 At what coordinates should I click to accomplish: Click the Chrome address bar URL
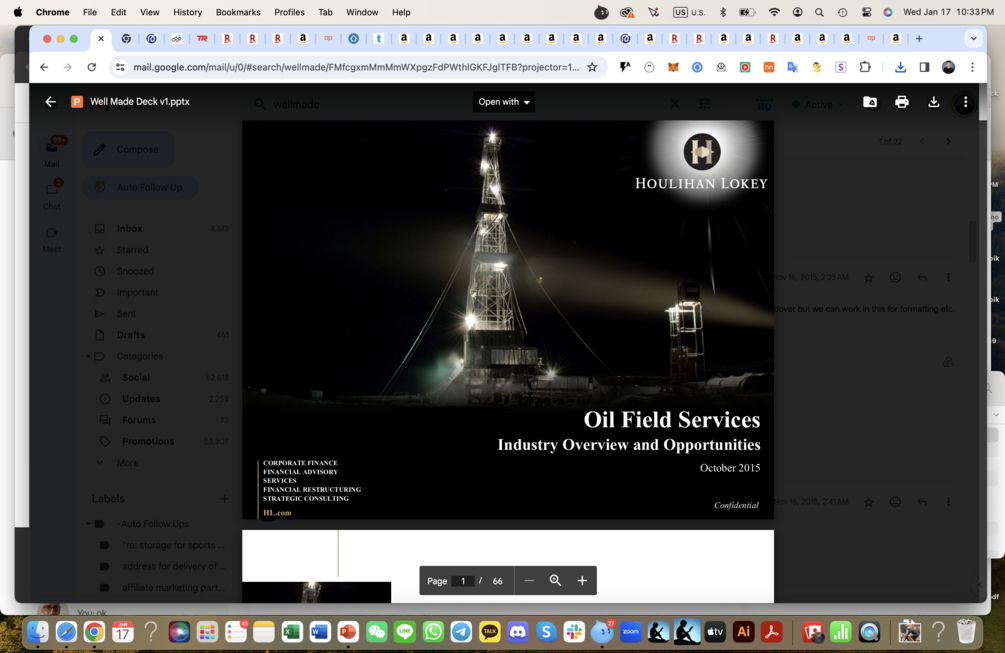click(356, 67)
